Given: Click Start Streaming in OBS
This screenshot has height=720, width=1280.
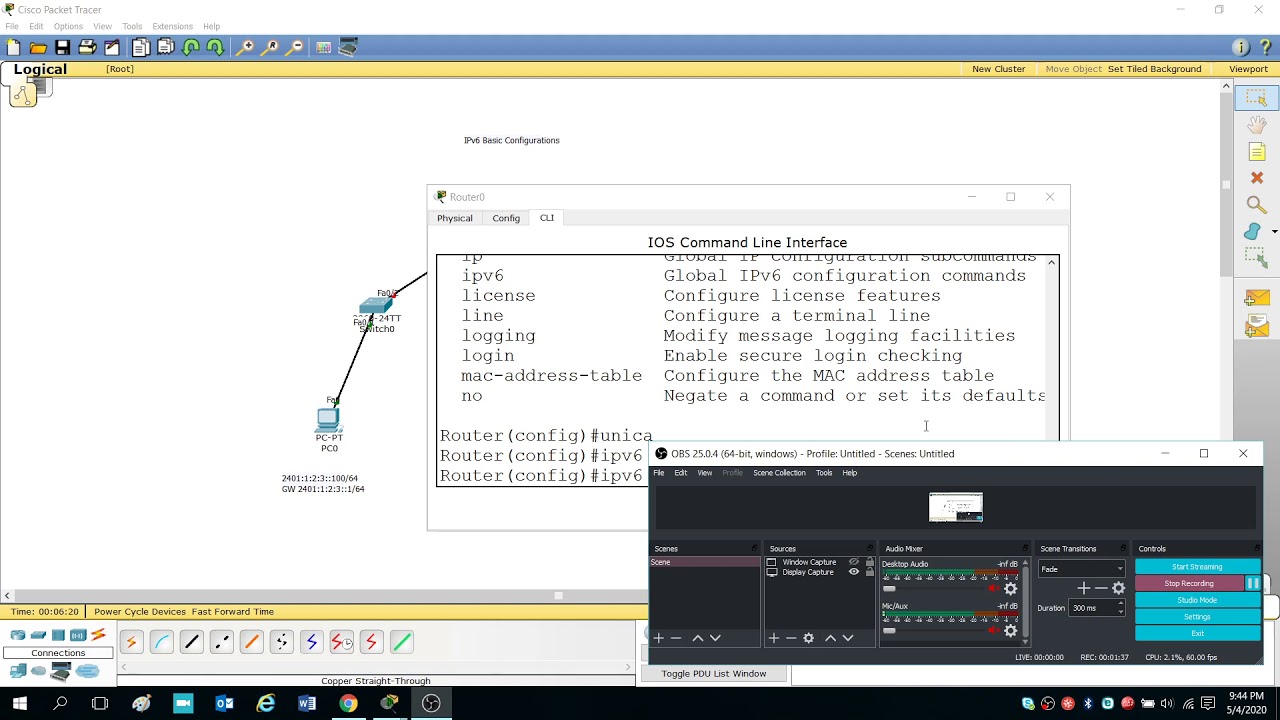Looking at the screenshot, I should pyautogui.click(x=1197, y=567).
